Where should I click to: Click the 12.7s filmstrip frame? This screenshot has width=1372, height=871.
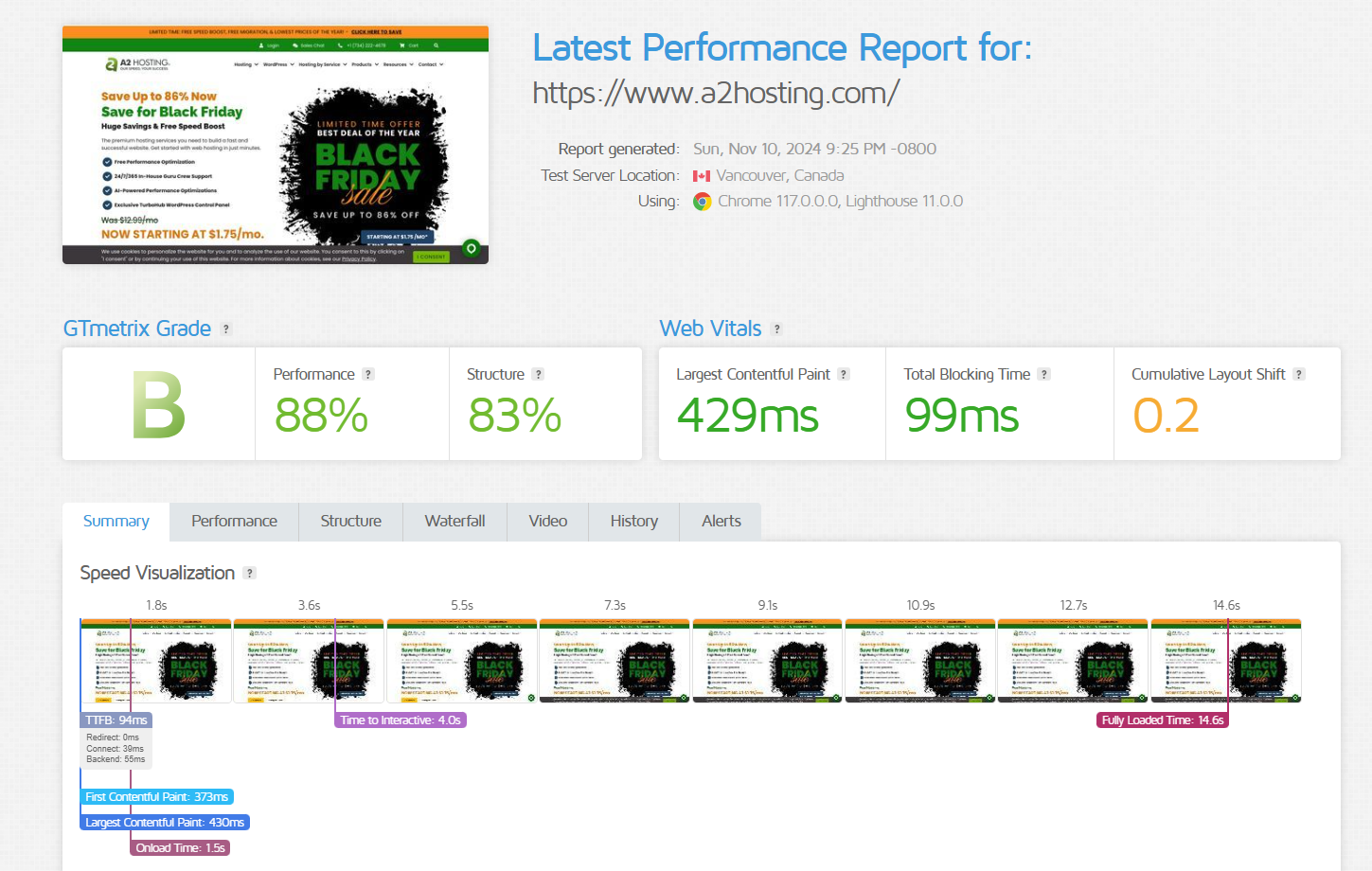click(x=1073, y=661)
